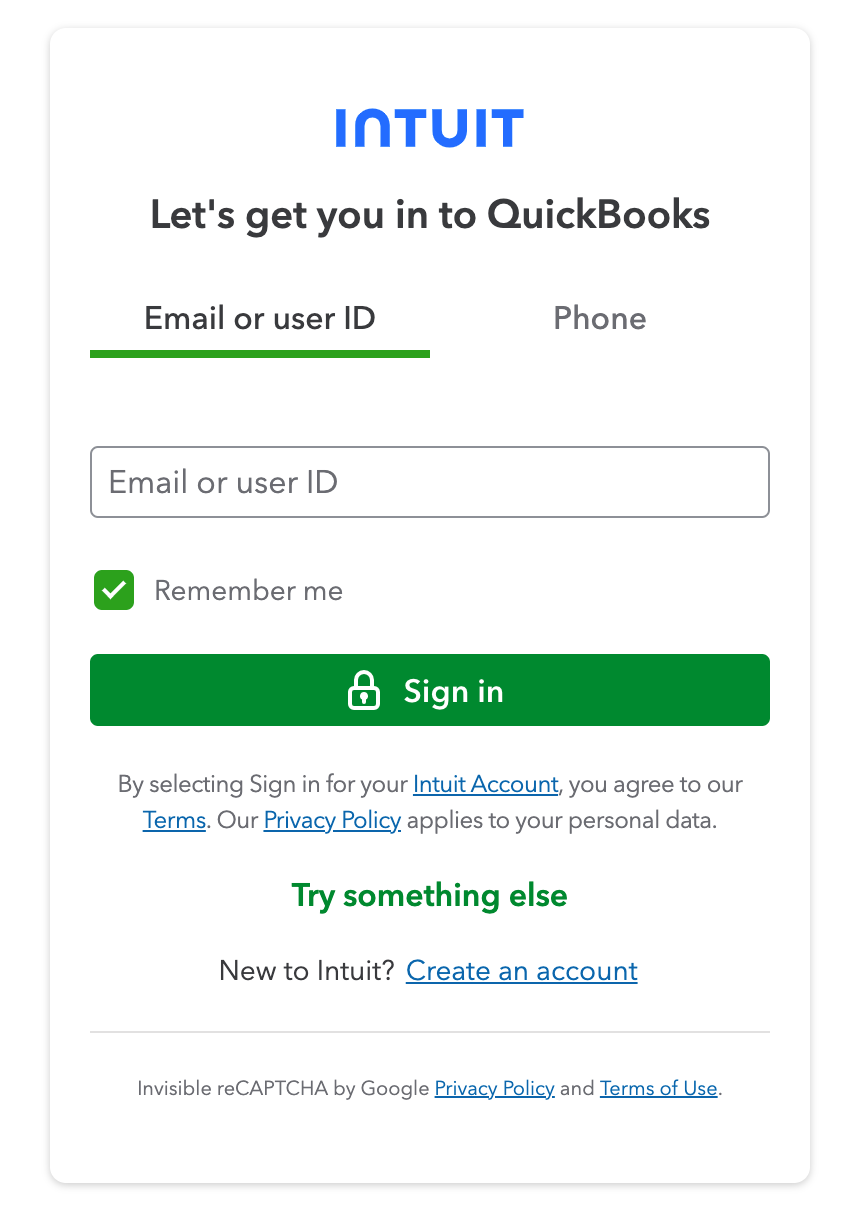
Task: Open the reCAPTCHA Privacy Policy link
Action: (x=494, y=1088)
